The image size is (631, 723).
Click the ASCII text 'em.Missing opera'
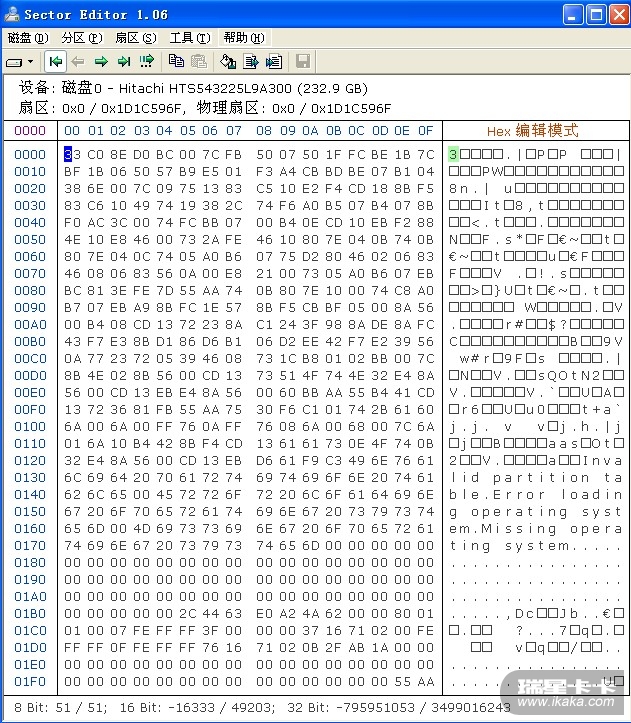click(536, 529)
